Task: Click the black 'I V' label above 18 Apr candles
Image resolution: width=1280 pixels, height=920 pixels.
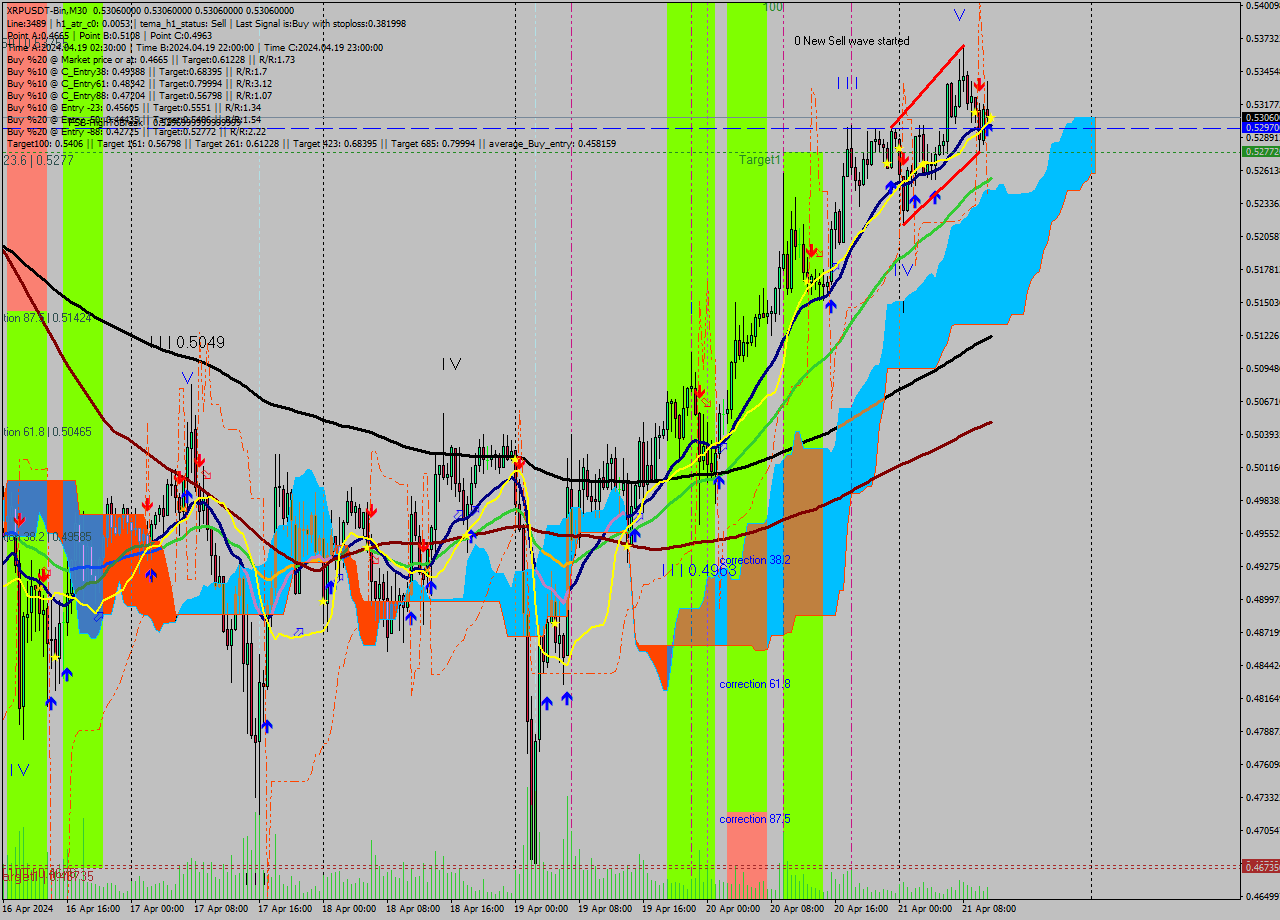Action: (451, 365)
